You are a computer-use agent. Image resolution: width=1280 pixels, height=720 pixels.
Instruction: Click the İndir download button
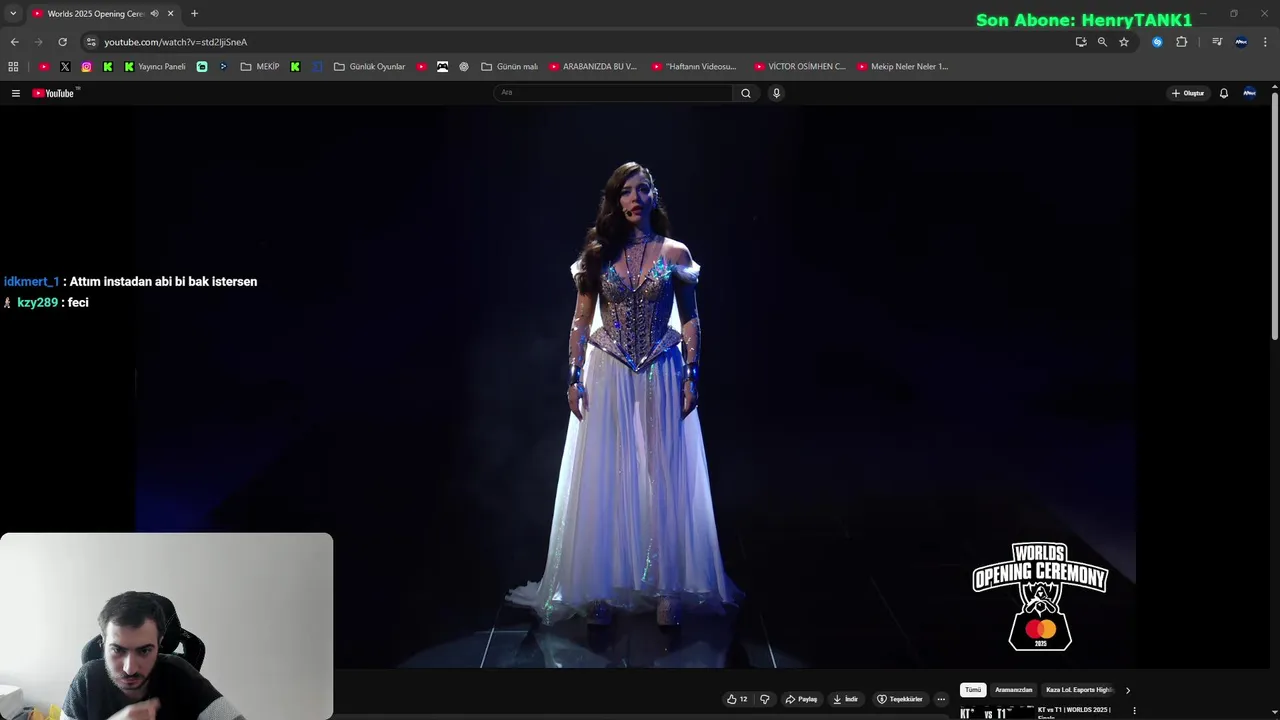[x=845, y=699]
